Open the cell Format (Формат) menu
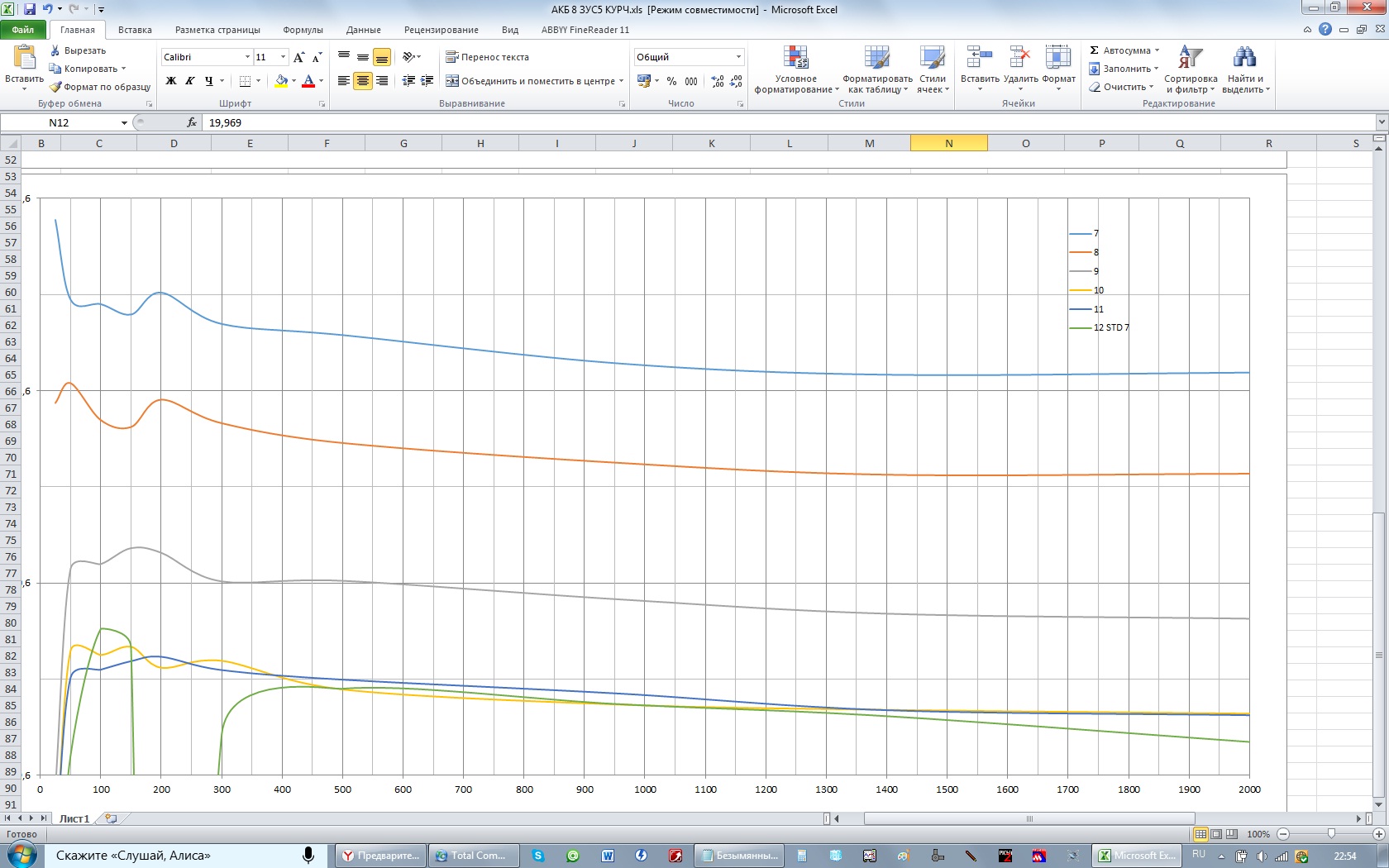 [x=1058, y=69]
